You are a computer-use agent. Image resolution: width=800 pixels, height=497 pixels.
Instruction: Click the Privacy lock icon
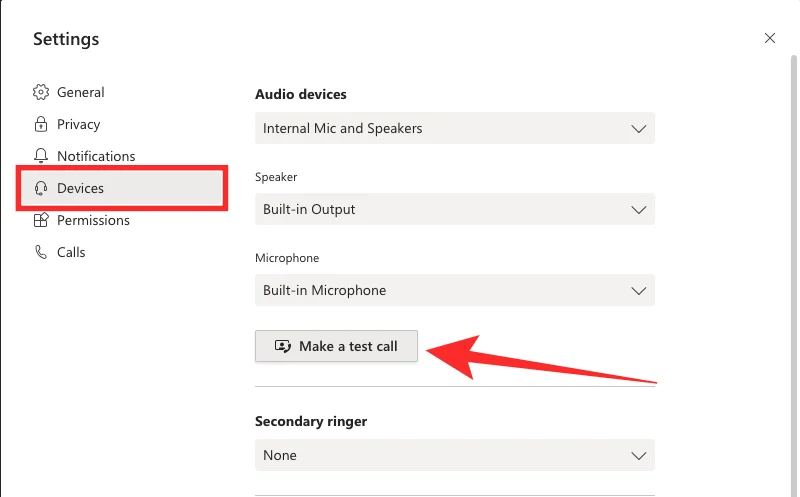[41, 124]
